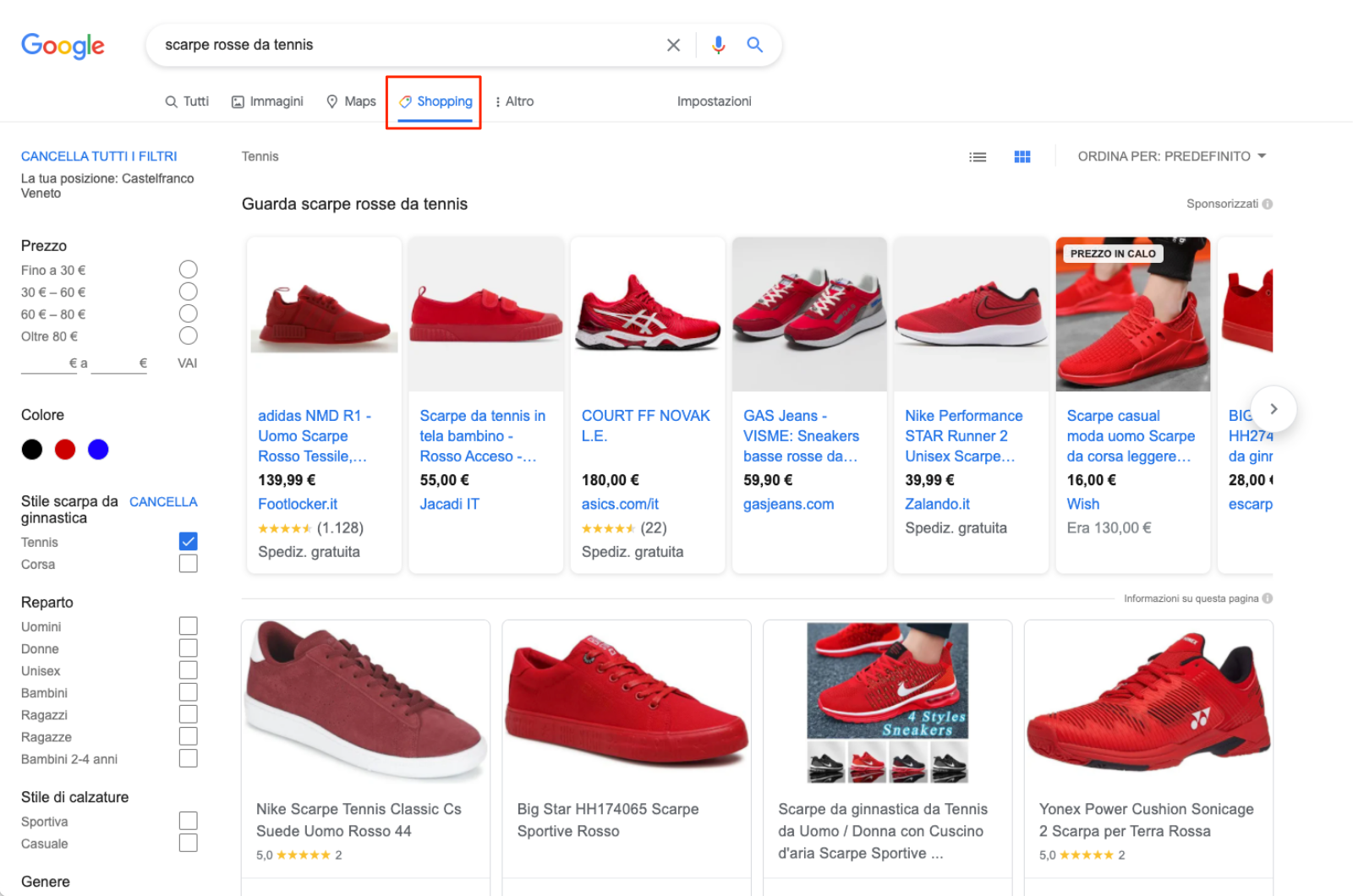Check the Donne department filter
Viewport: 1353px width, 896px height.
coord(188,647)
